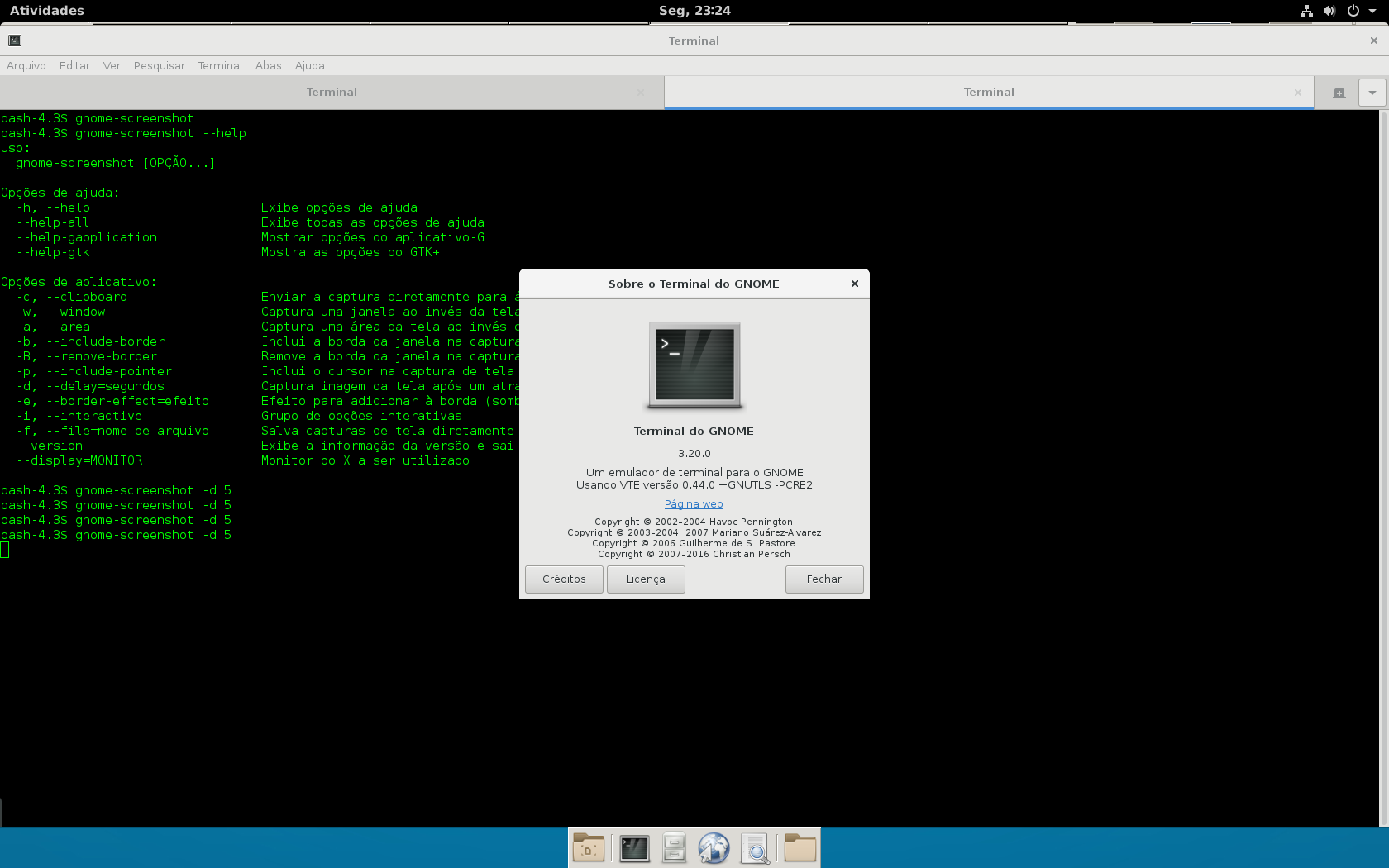Close the first Terminal tab
This screenshot has width=1389, height=868.
(641, 93)
